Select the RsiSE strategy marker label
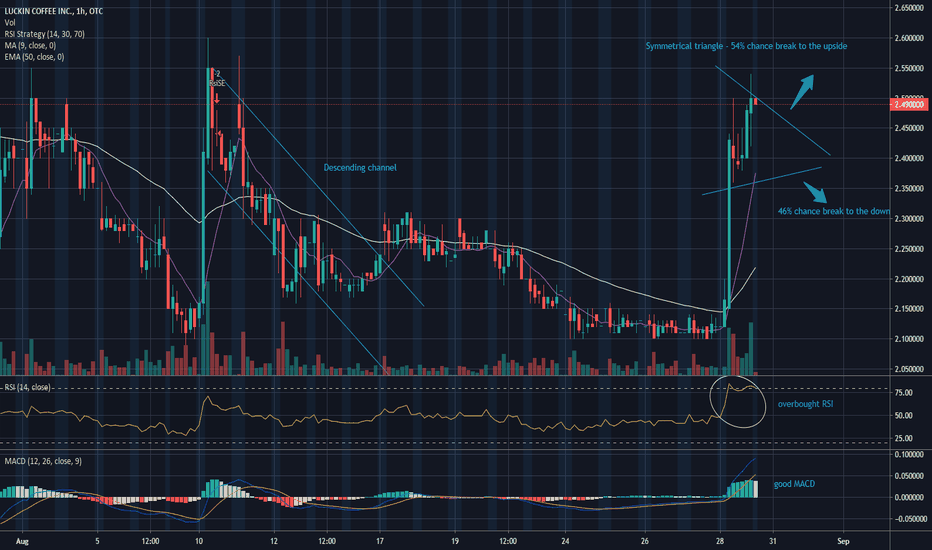 tap(217, 84)
